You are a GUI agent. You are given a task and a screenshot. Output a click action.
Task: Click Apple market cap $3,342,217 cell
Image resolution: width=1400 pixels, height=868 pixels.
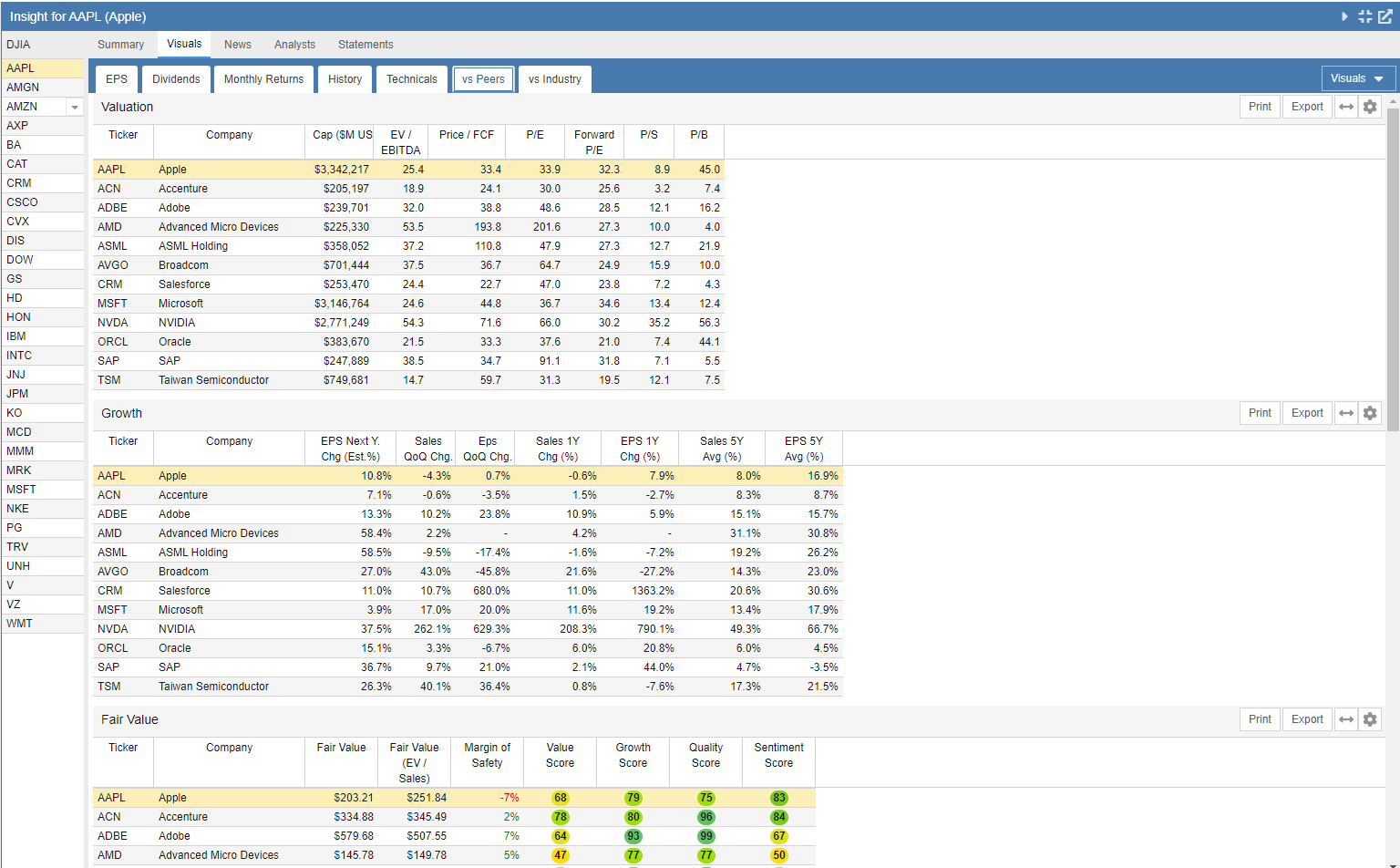tap(339, 170)
